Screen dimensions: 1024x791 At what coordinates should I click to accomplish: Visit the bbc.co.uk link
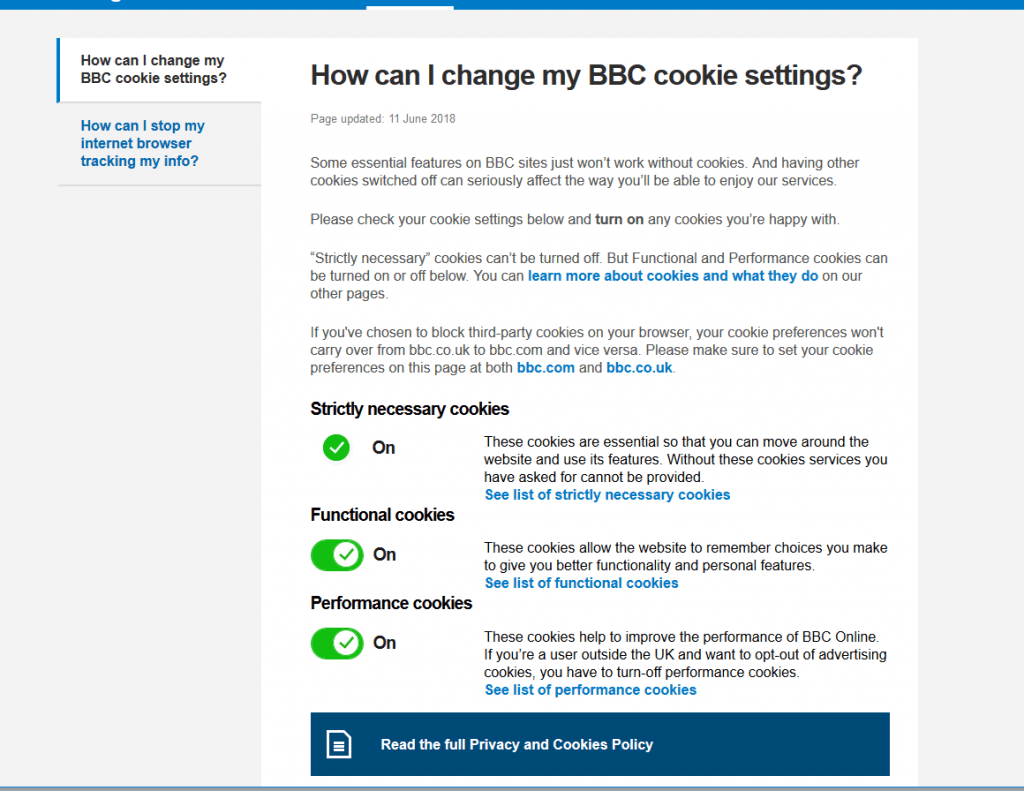tap(639, 368)
